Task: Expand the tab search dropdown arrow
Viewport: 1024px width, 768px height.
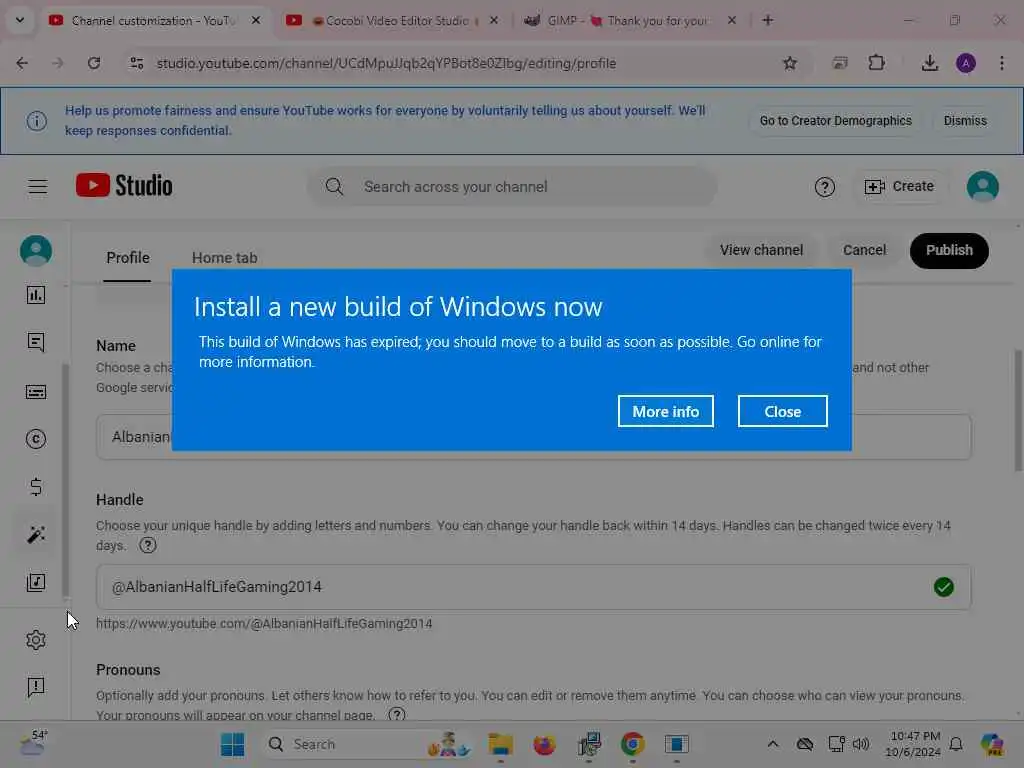Action: (20, 20)
